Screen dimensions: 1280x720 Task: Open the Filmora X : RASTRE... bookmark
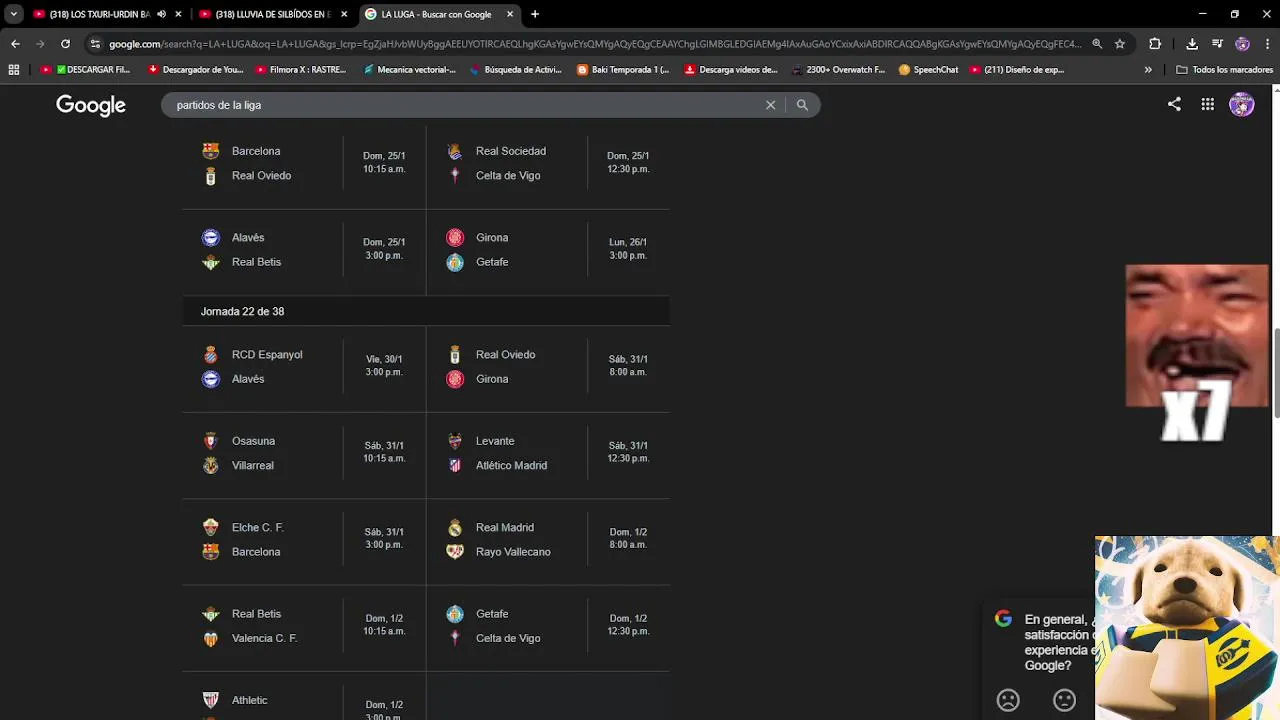point(301,70)
